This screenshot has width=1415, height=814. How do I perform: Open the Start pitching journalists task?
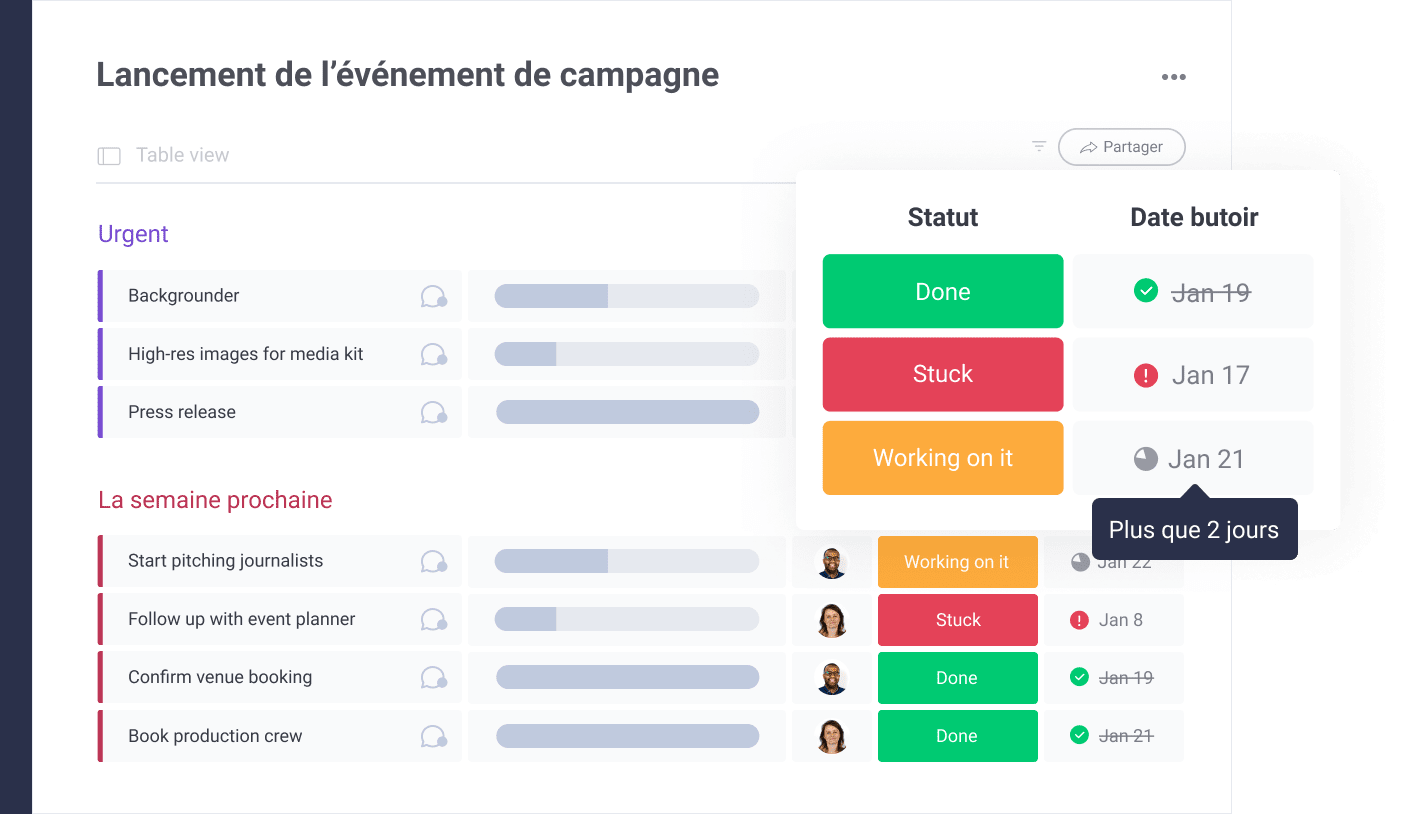226,561
